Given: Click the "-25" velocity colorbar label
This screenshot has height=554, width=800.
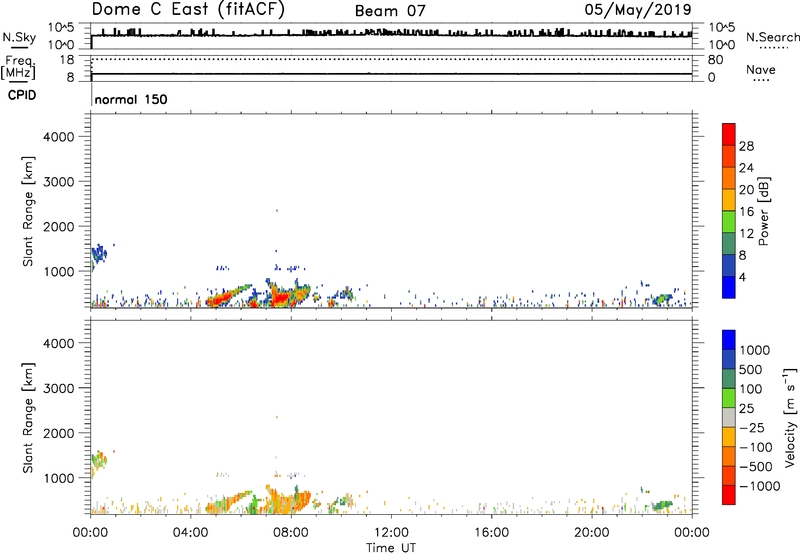Looking at the screenshot, I should 752,427.
